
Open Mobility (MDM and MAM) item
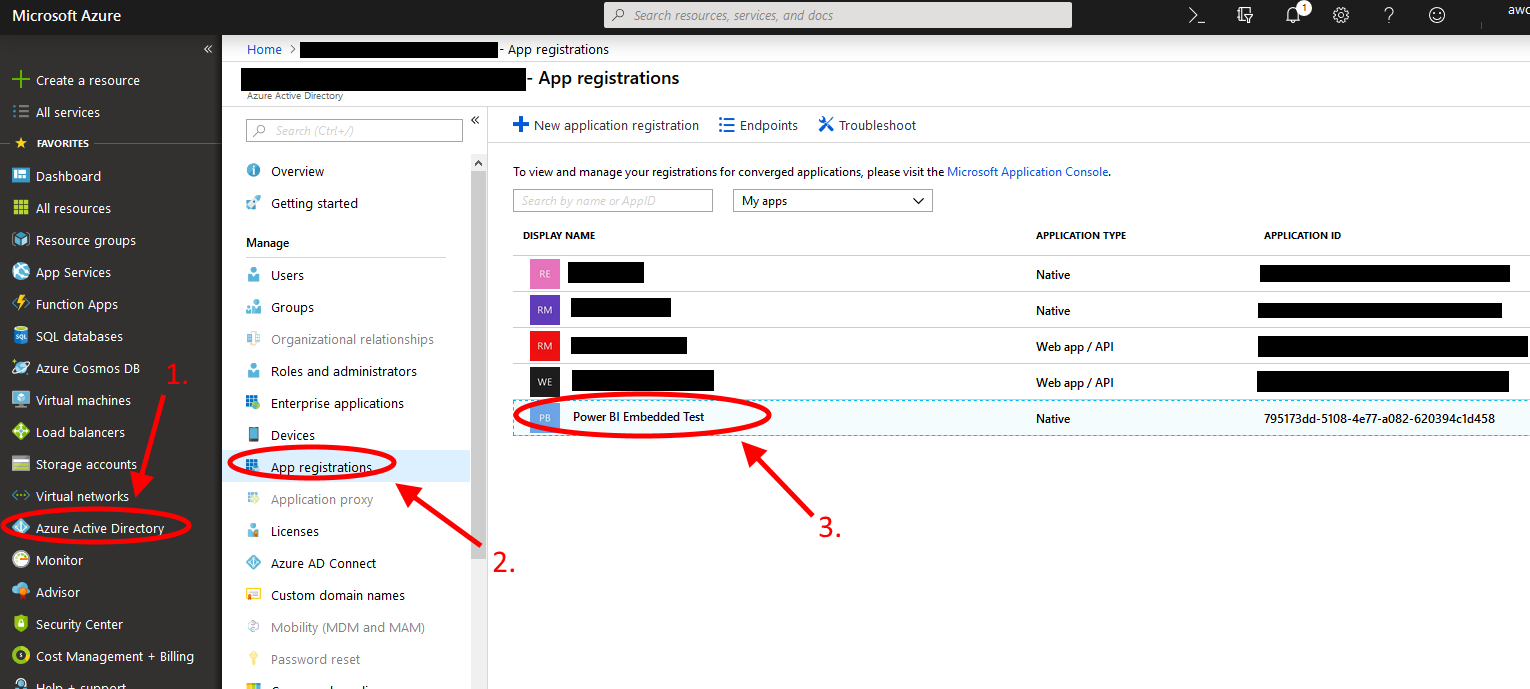(346, 627)
